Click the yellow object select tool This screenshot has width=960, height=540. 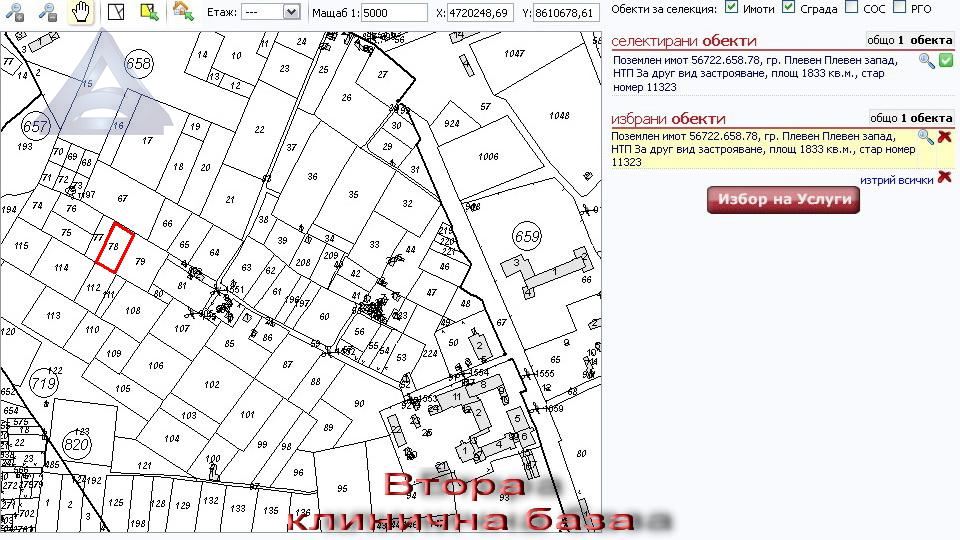click(x=149, y=12)
